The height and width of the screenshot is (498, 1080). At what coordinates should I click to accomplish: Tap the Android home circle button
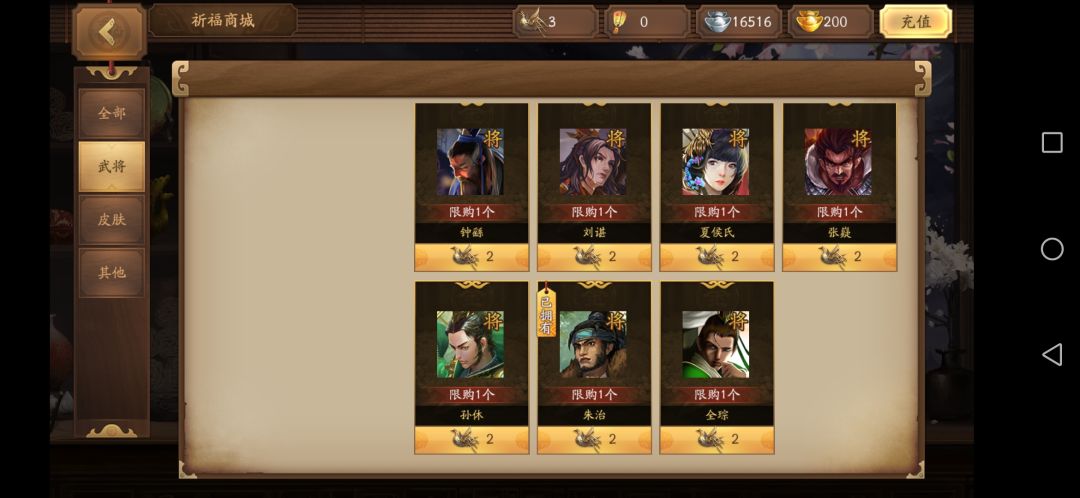1052,249
